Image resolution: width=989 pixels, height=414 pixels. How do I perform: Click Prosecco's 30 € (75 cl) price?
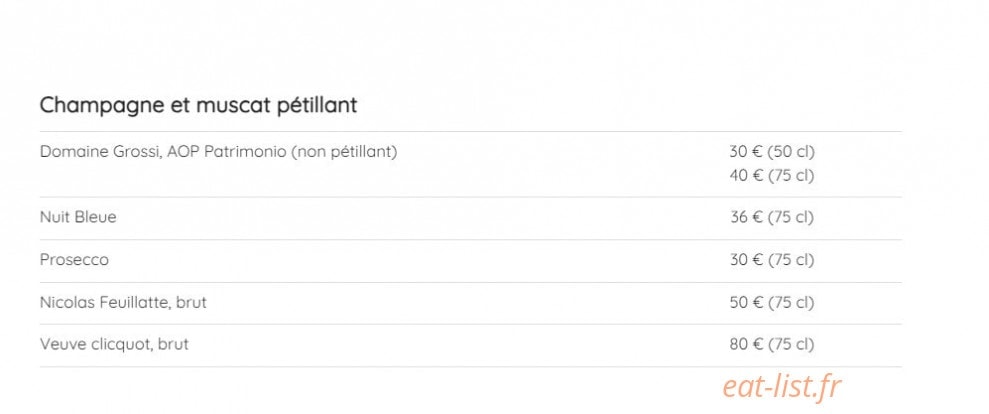(x=772, y=259)
